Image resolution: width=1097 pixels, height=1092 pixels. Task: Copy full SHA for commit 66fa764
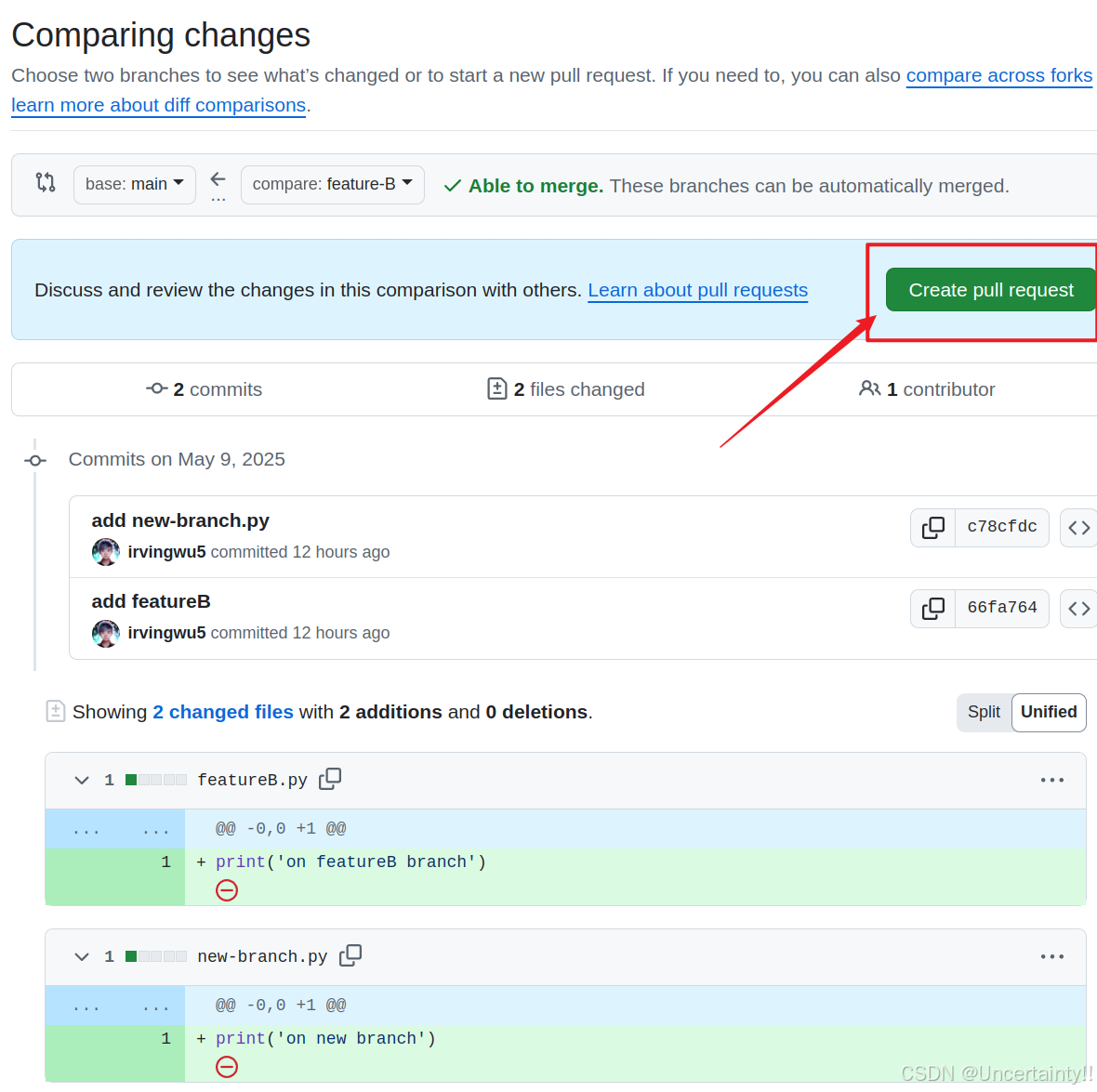[x=932, y=608]
